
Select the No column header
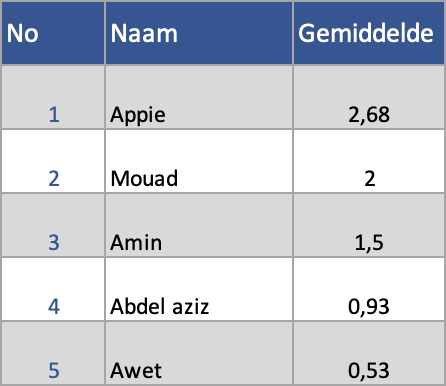click(x=53, y=33)
